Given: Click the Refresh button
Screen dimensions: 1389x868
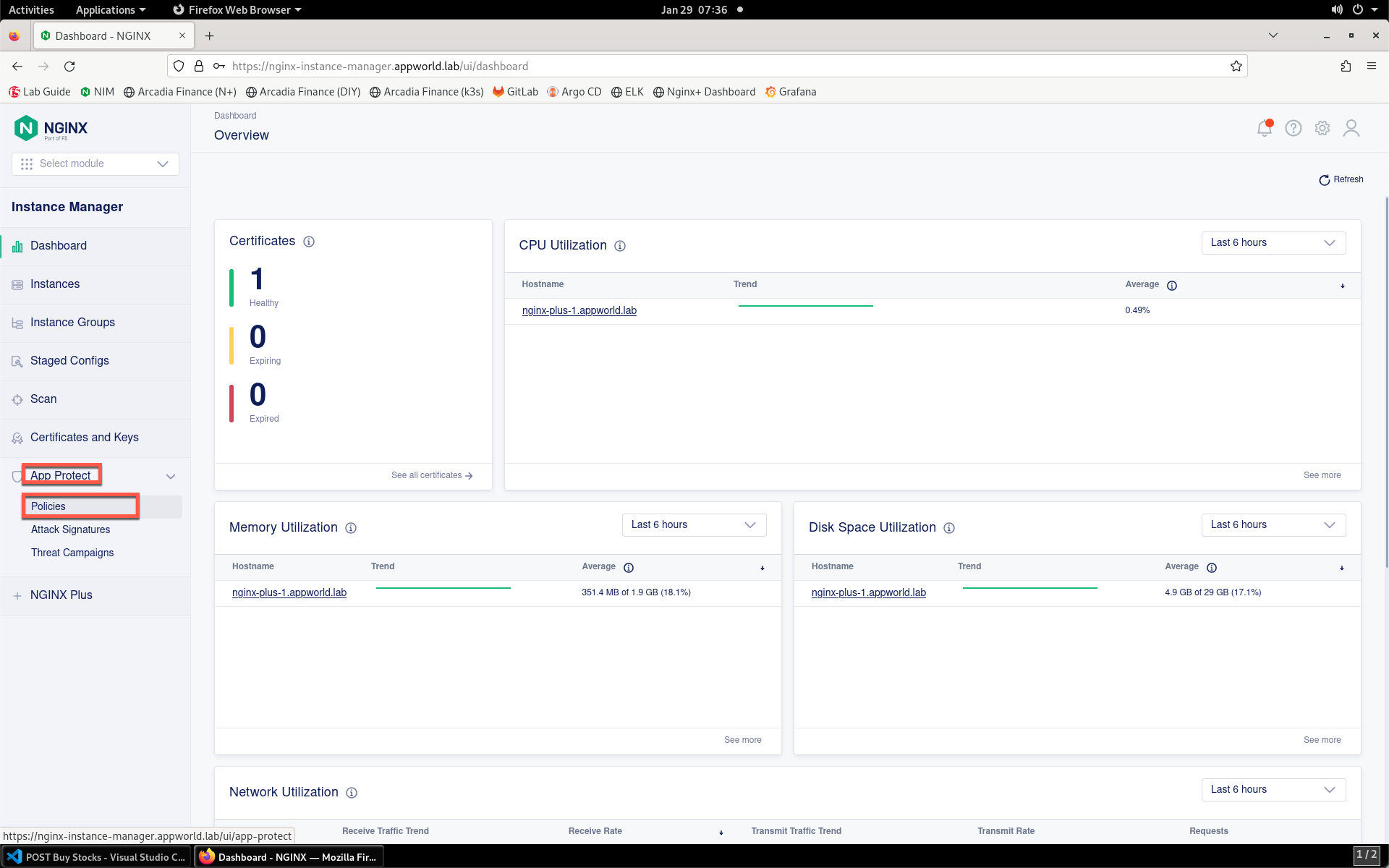Looking at the screenshot, I should tap(1341, 179).
